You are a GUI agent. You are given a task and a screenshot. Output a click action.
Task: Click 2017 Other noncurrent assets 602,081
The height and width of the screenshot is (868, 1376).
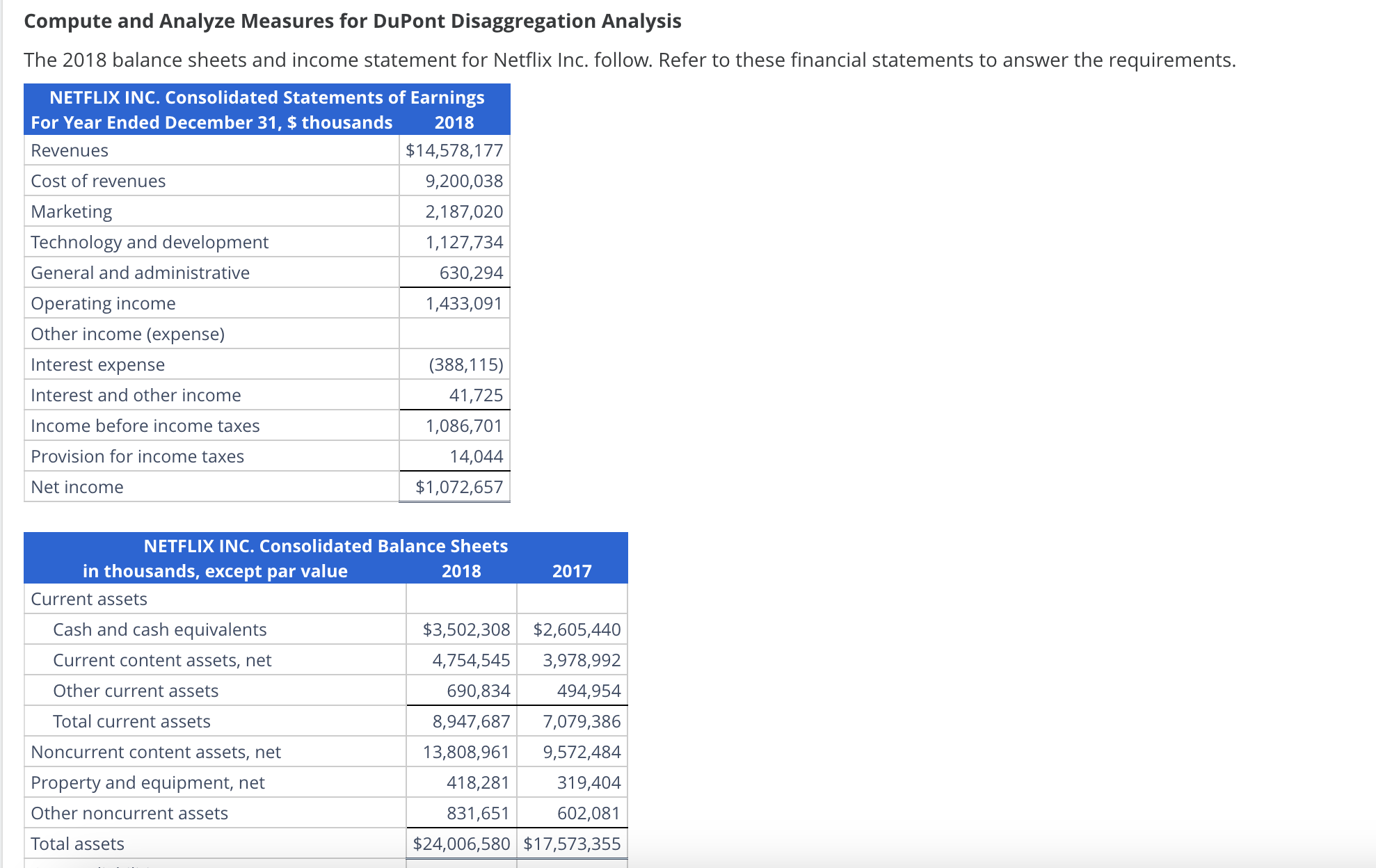pyautogui.click(x=589, y=813)
